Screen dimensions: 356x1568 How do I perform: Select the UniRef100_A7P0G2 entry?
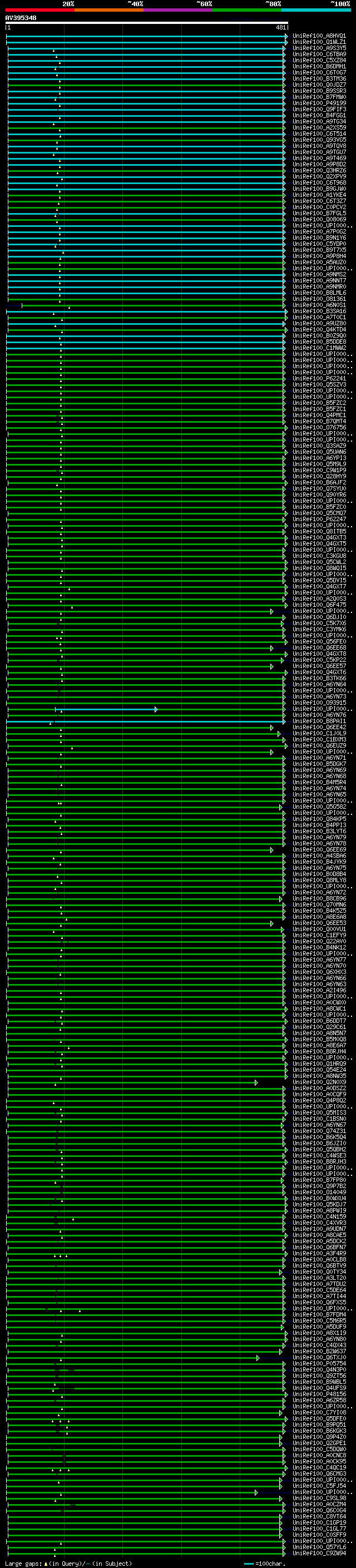[x=319, y=232]
